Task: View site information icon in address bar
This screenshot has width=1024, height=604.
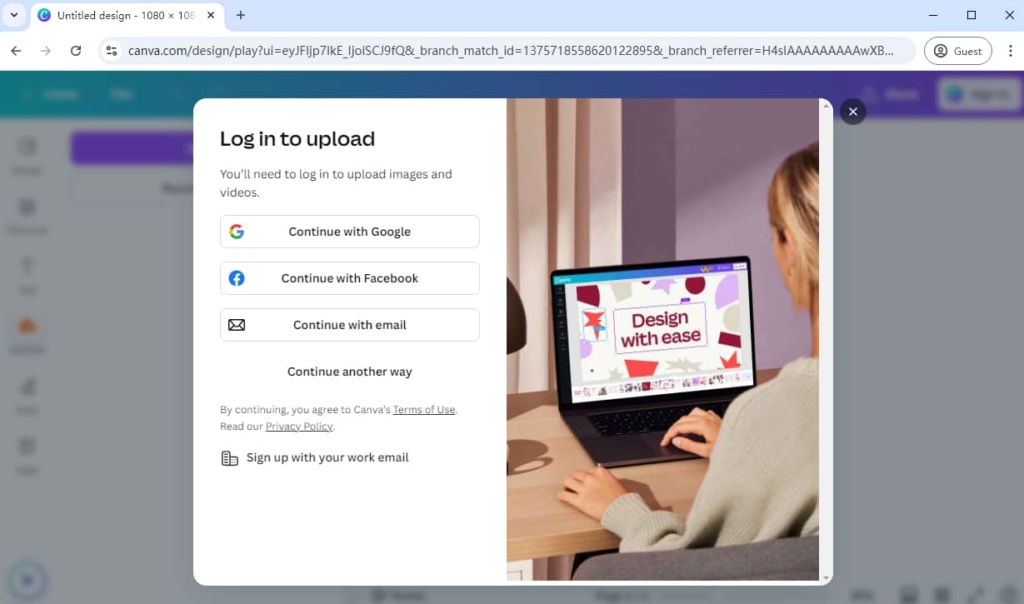Action: [x=111, y=51]
